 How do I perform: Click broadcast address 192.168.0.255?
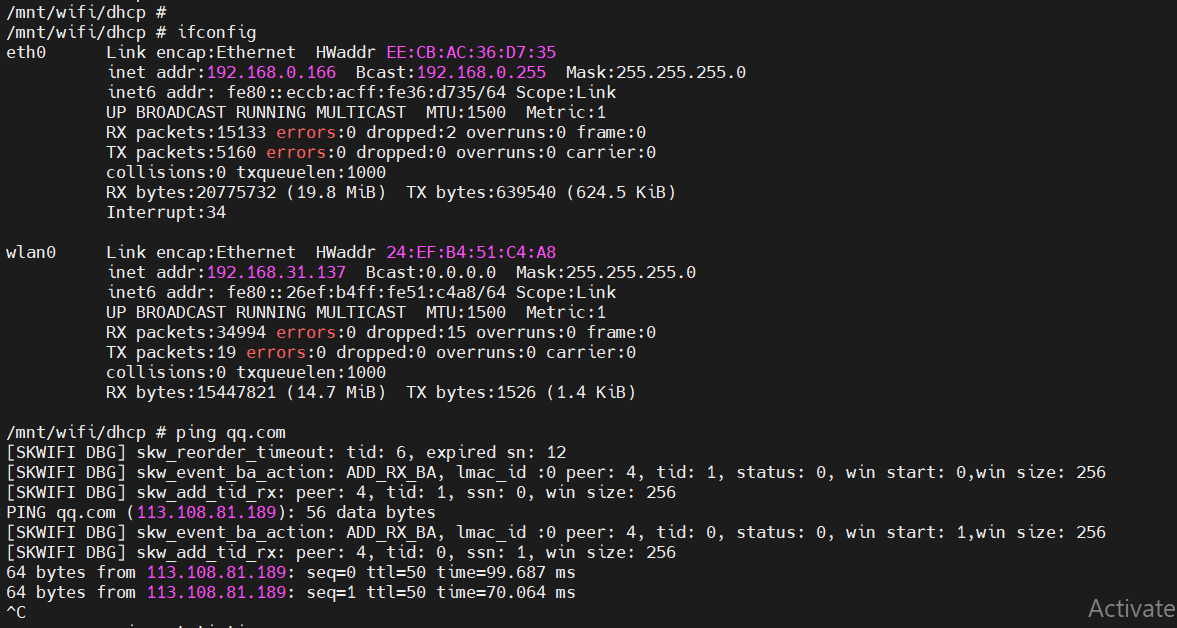tap(481, 72)
